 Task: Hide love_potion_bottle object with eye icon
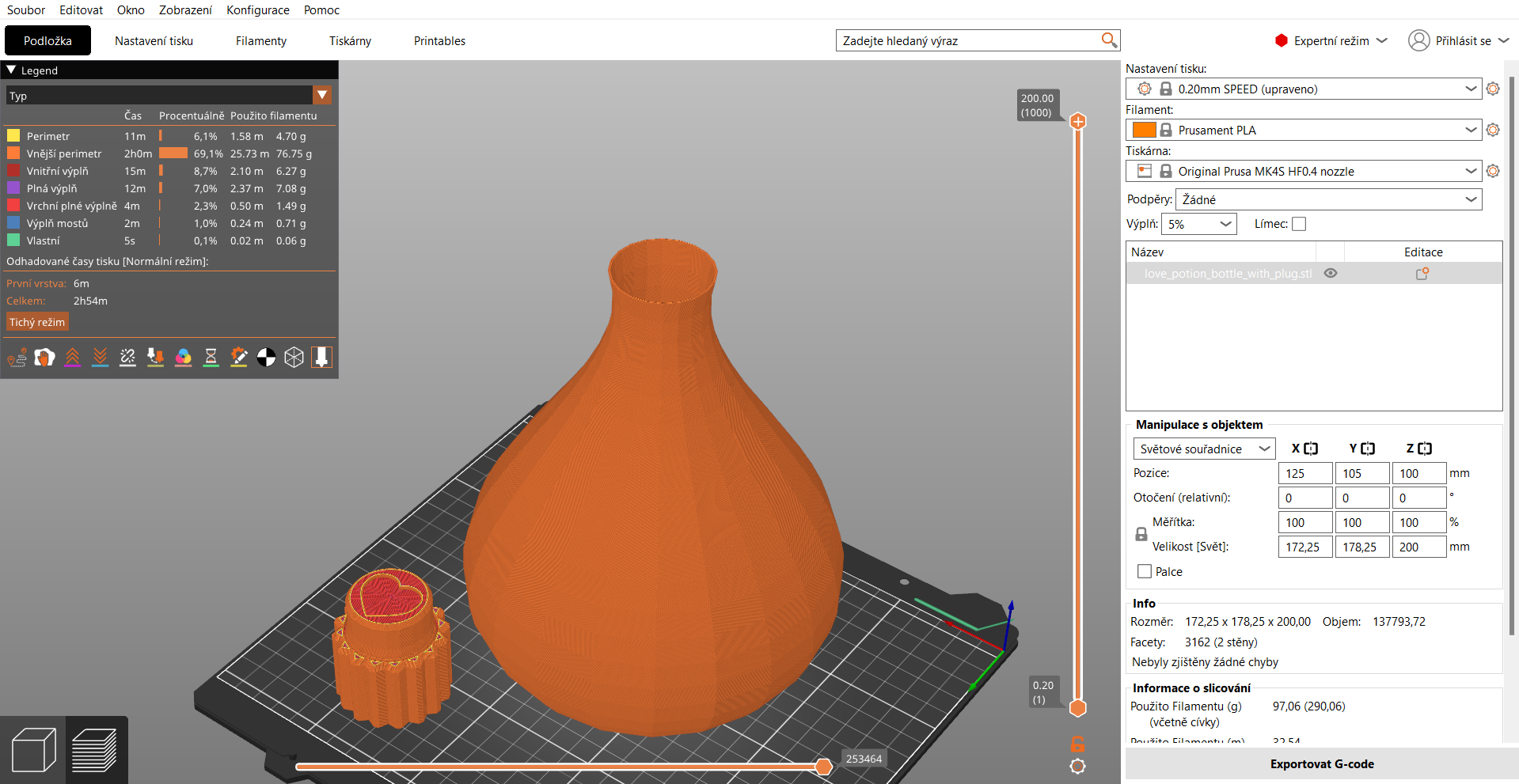1331,273
